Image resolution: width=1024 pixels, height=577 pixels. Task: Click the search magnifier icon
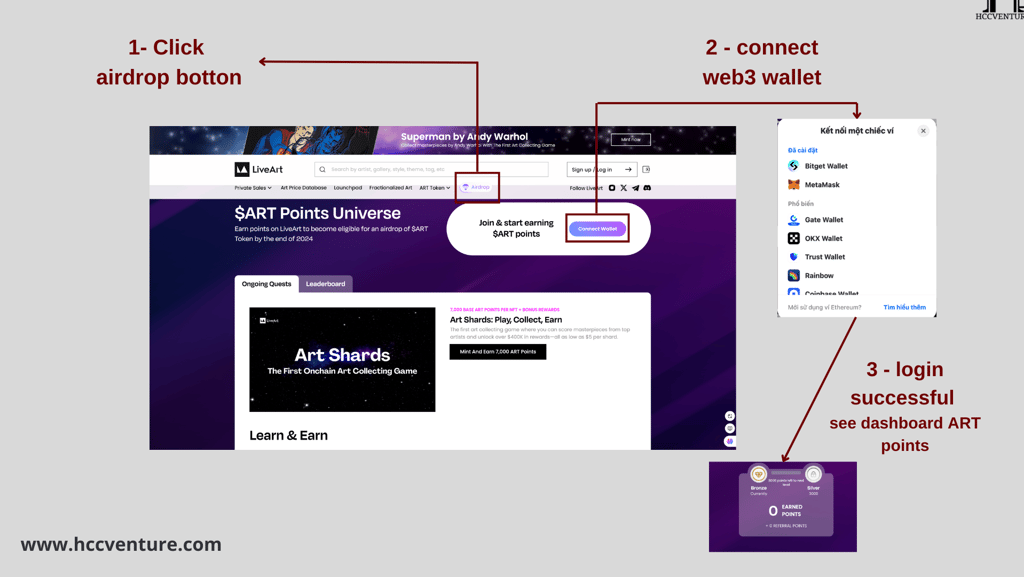tap(322, 170)
